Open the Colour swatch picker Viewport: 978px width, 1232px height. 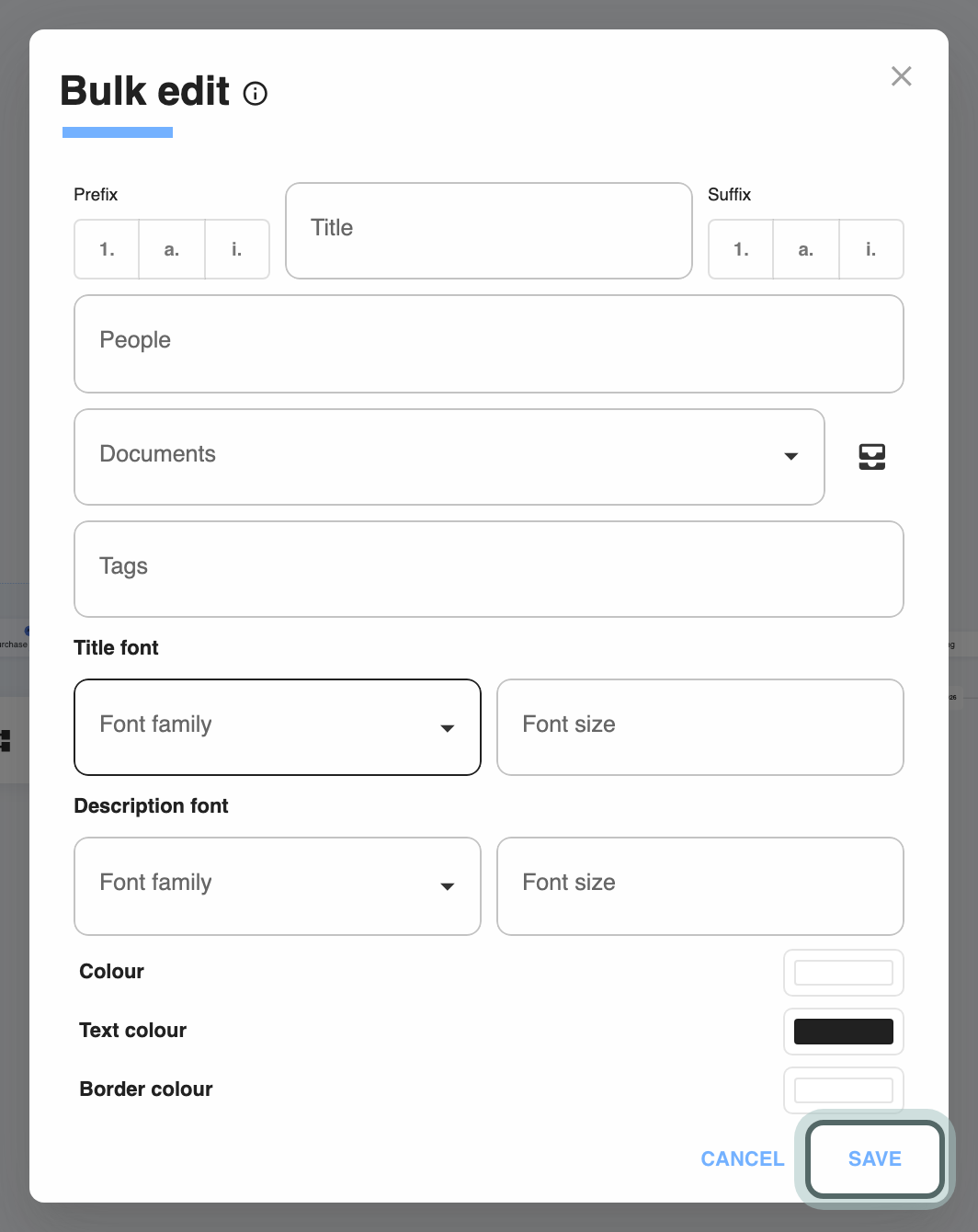tap(844, 973)
